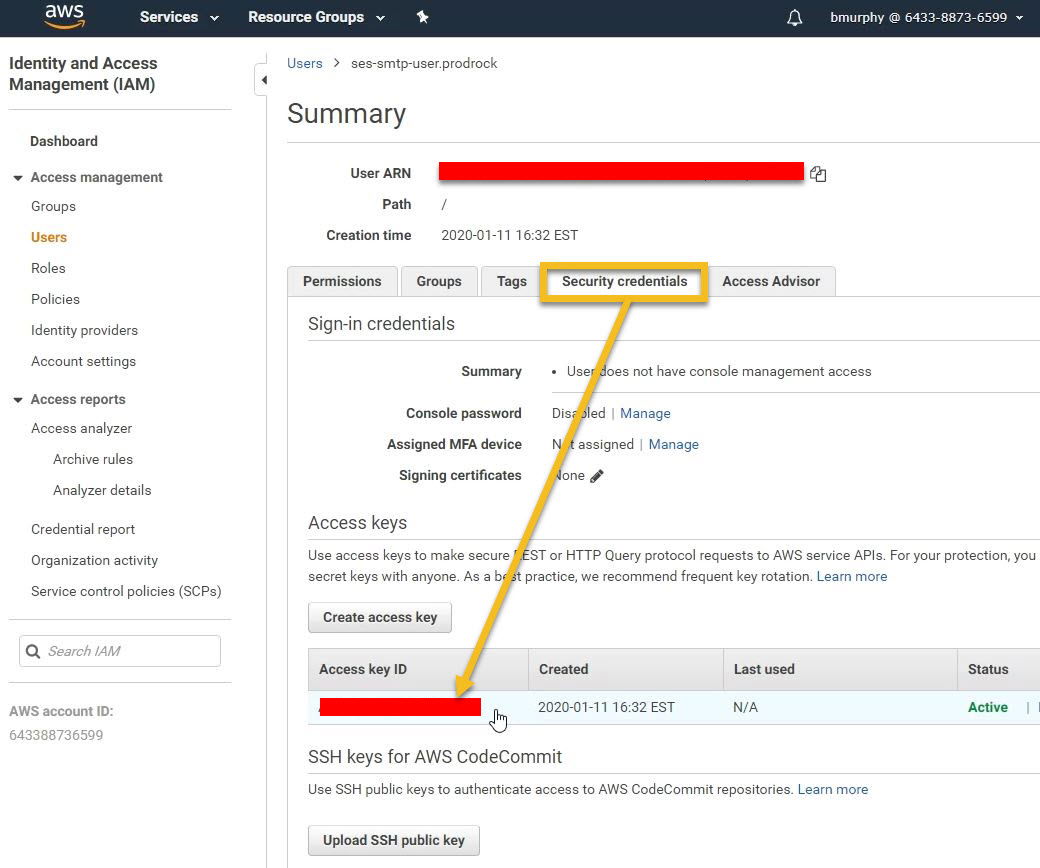Focus the Search IAM field
Screen dimensions: 1040x868
click(x=120, y=651)
